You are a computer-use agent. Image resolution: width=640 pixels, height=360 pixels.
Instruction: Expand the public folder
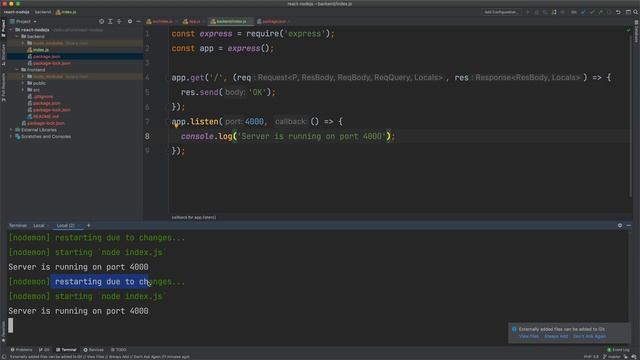coord(23,83)
